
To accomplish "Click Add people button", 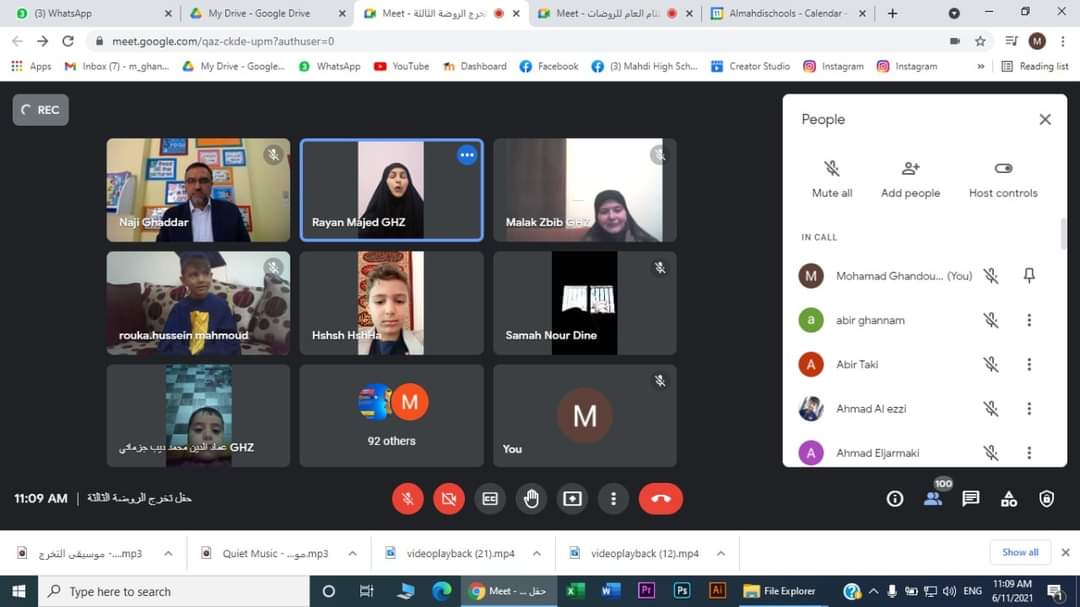I will (x=910, y=178).
